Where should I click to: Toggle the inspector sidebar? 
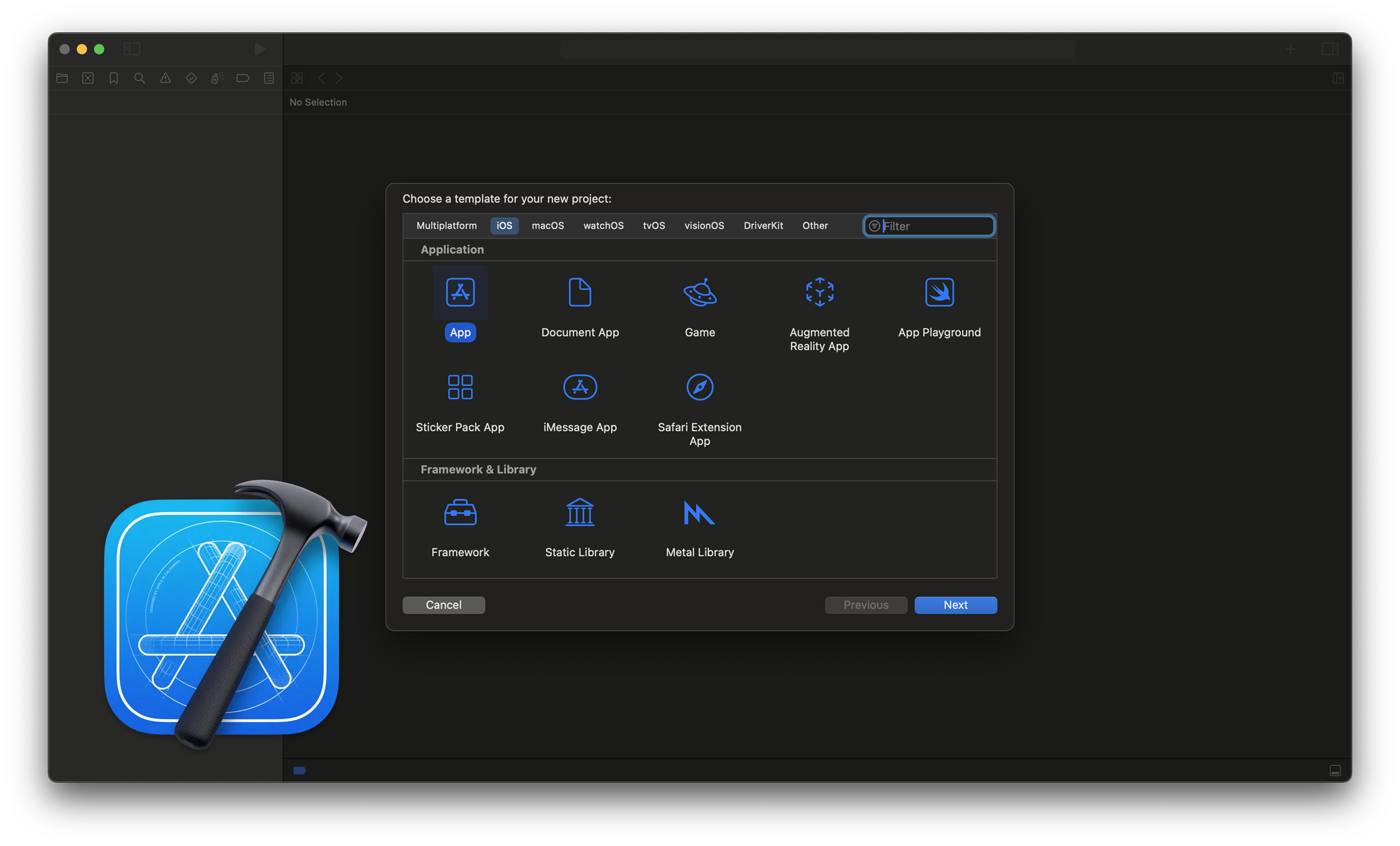[x=1330, y=49]
